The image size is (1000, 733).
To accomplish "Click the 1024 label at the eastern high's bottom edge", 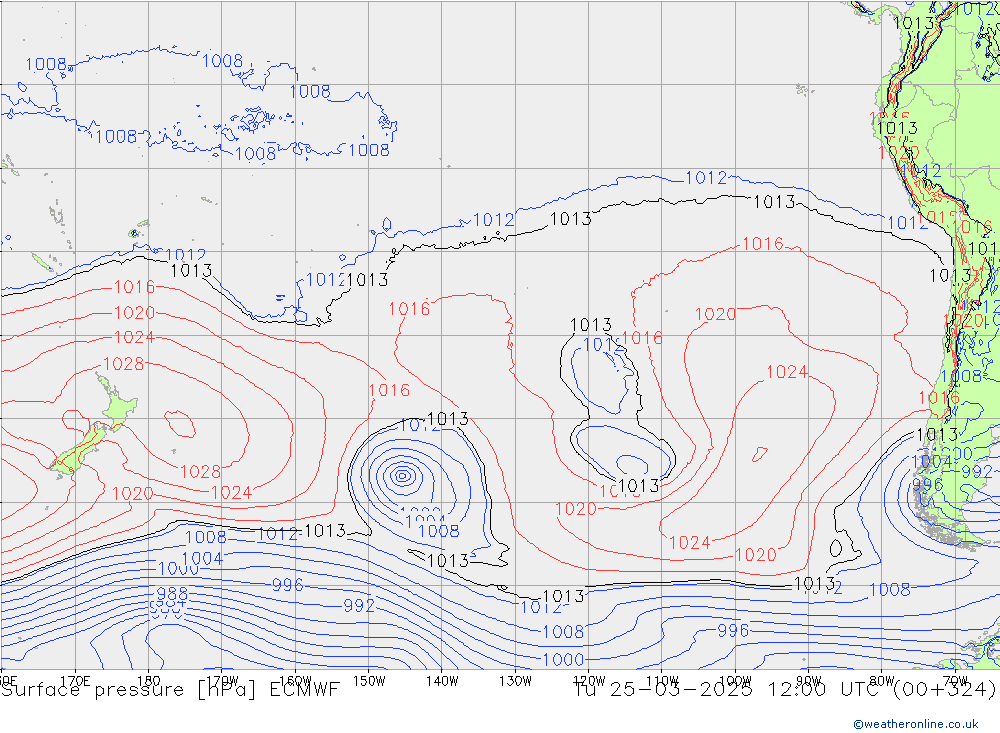I will point(689,542).
